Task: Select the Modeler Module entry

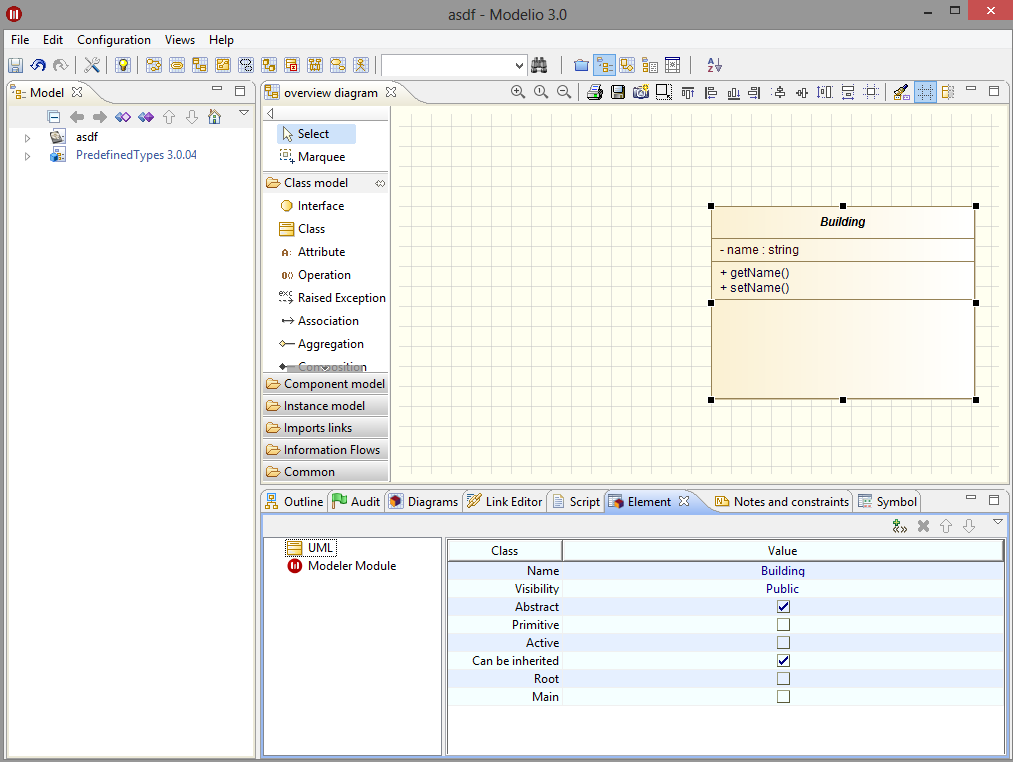Action: [x=351, y=566]
